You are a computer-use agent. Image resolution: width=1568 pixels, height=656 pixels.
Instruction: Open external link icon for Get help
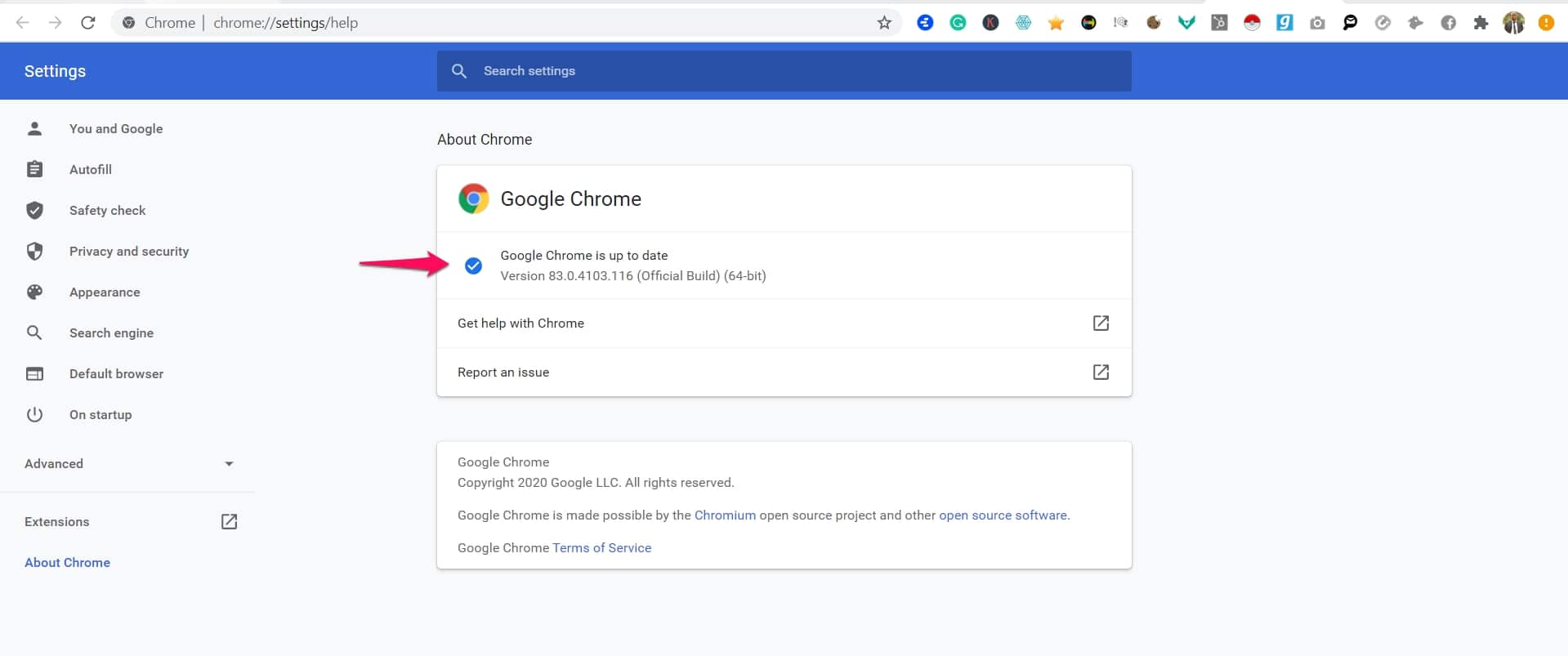(x=1101, y=324)
